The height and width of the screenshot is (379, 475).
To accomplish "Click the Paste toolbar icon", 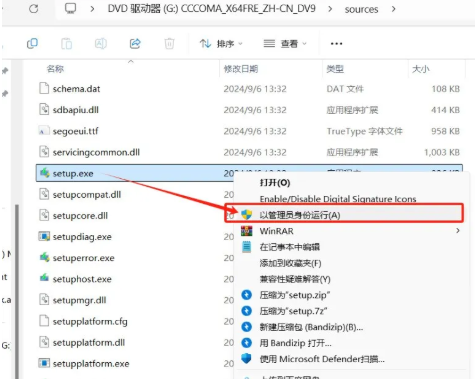I will [x=67, y=43].
